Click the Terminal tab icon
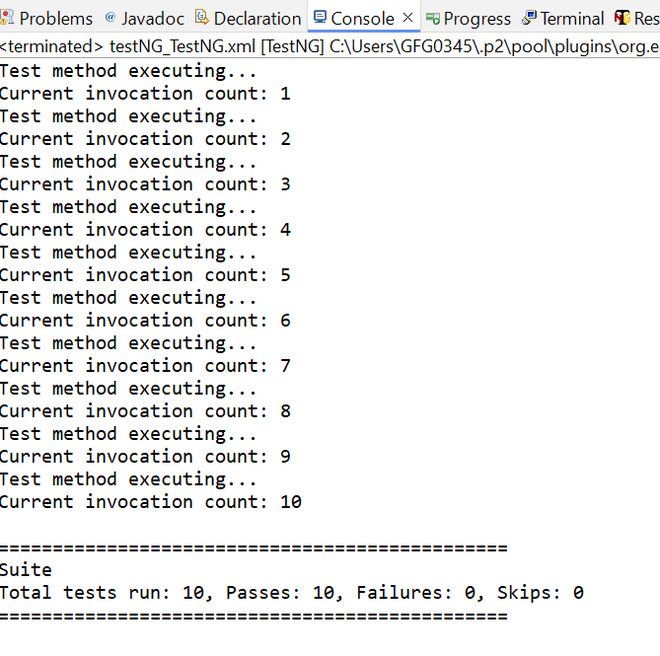 point(529,18)
